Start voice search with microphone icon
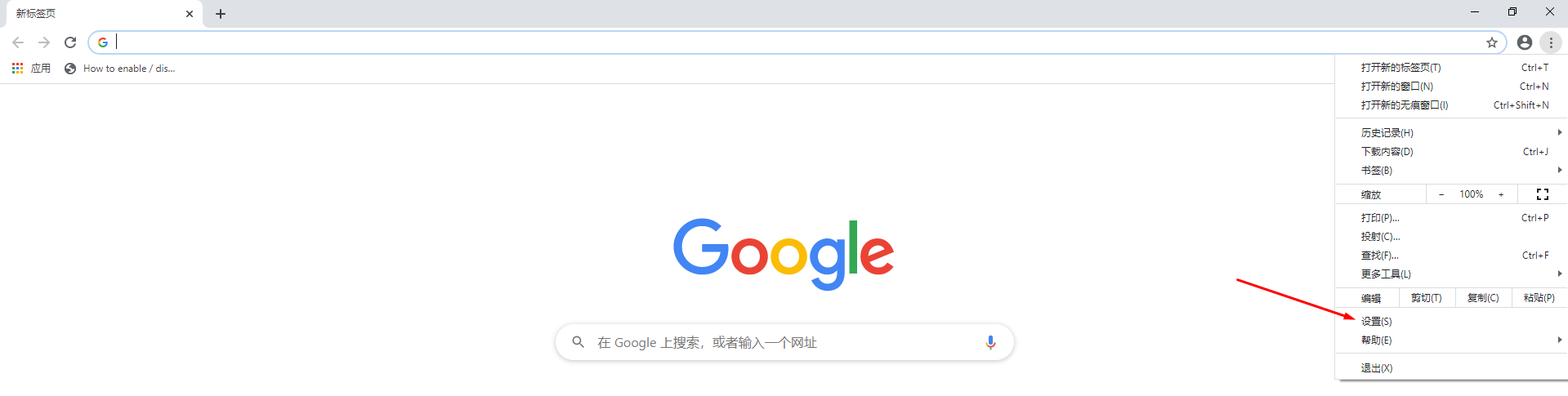1568x396 pixels. (x=990, y=342)
